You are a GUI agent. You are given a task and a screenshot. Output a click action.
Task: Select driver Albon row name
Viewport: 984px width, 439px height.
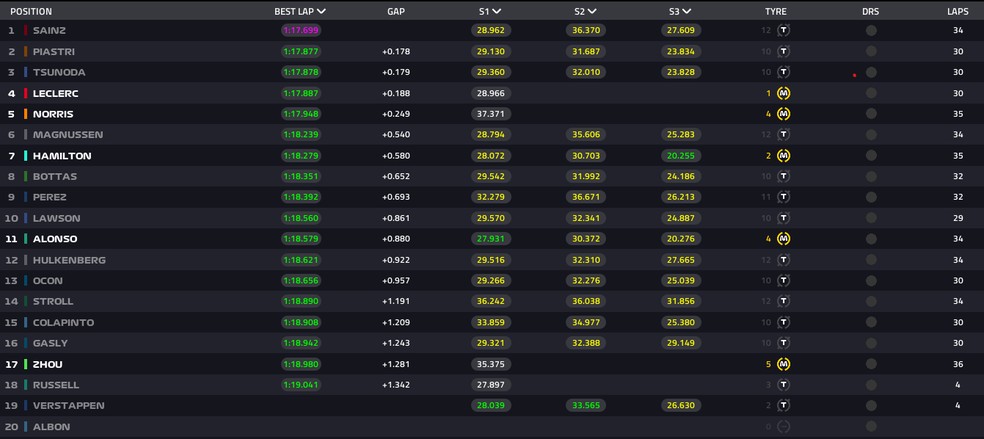click(x=51, y=426)
